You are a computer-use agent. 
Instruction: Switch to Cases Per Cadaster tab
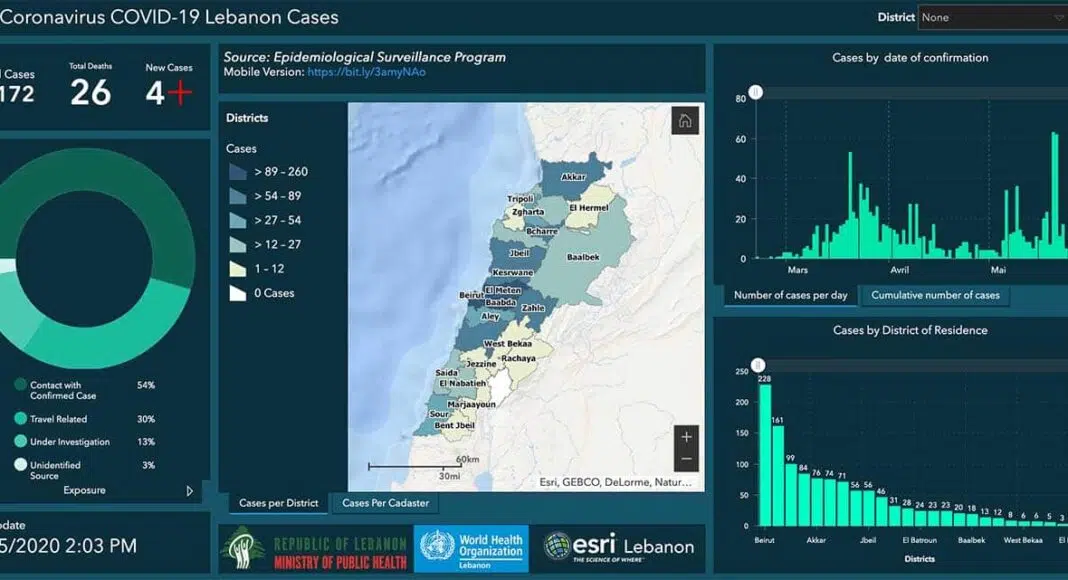click(x=385, y=503)
